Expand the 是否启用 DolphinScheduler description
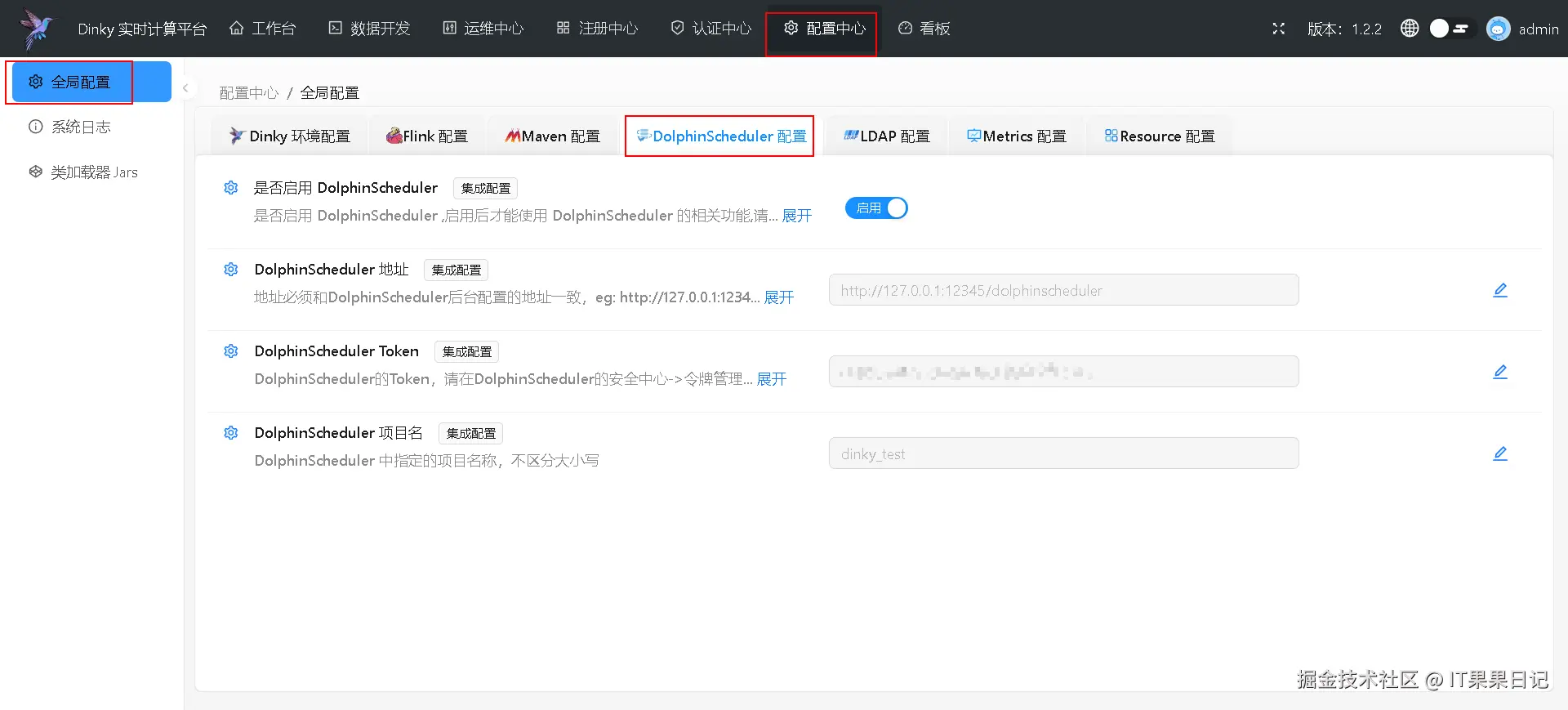This screenshot has height=710, width=1568. [797, 216]
